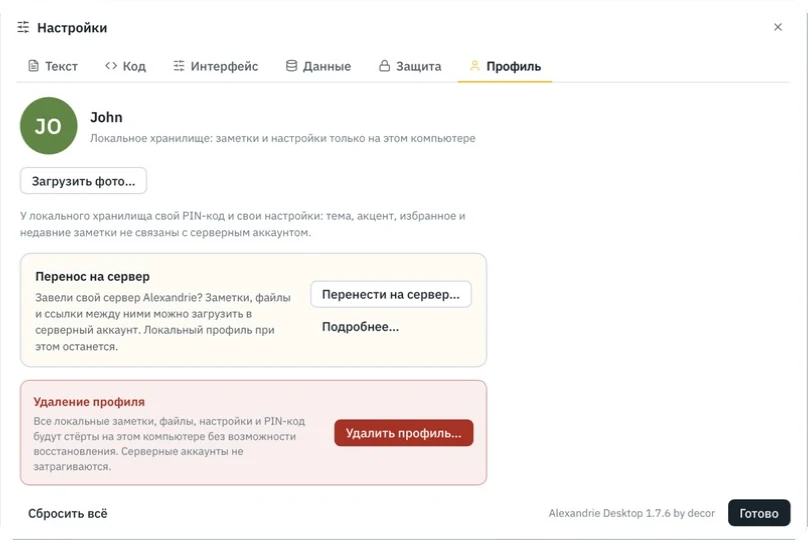The width and height of the screenshot is (808, 540).
Task: Click Перенести на сервер... button
Action: click(x=391, y=294)
